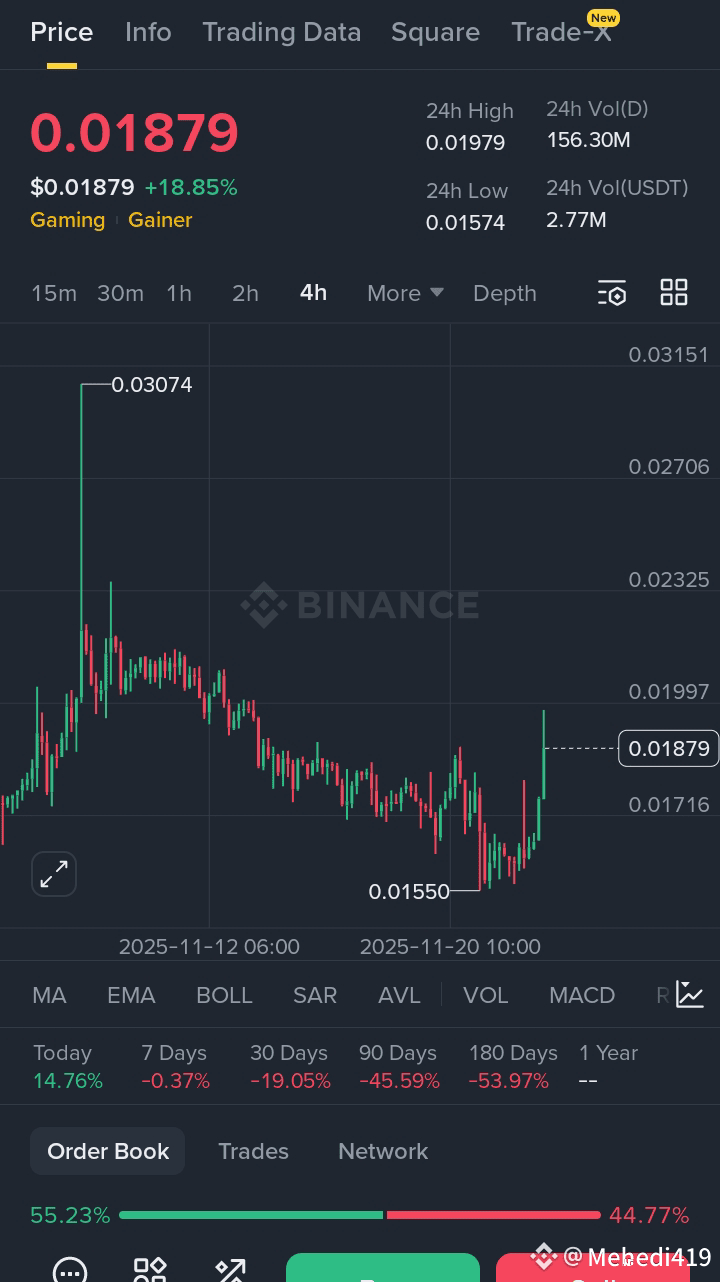Screen dimensions: 720x1282
Task: Tap the 2025-11-20 10:00 date axis label
Action: [x=450, y=946]
